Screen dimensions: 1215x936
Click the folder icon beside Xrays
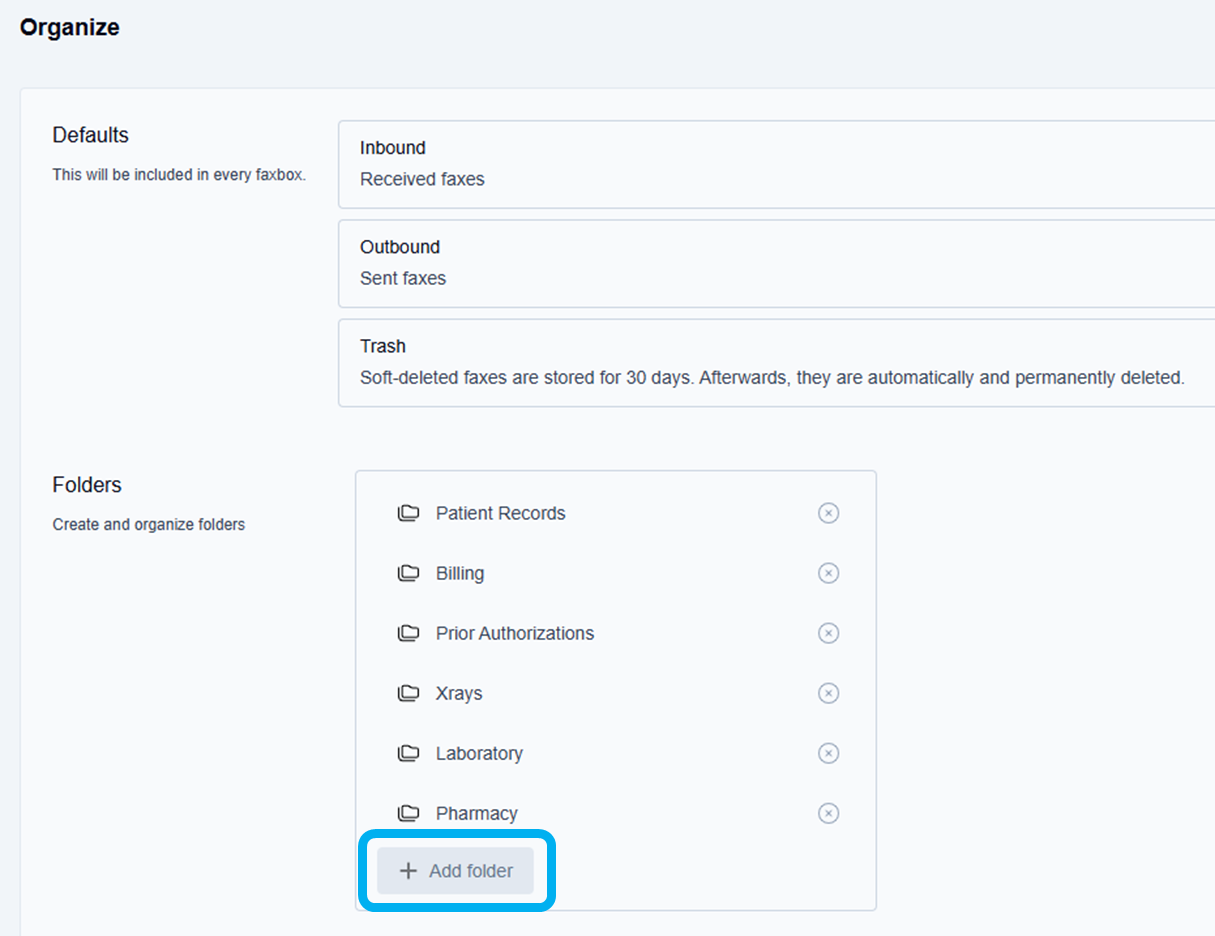tap(408, 693)
